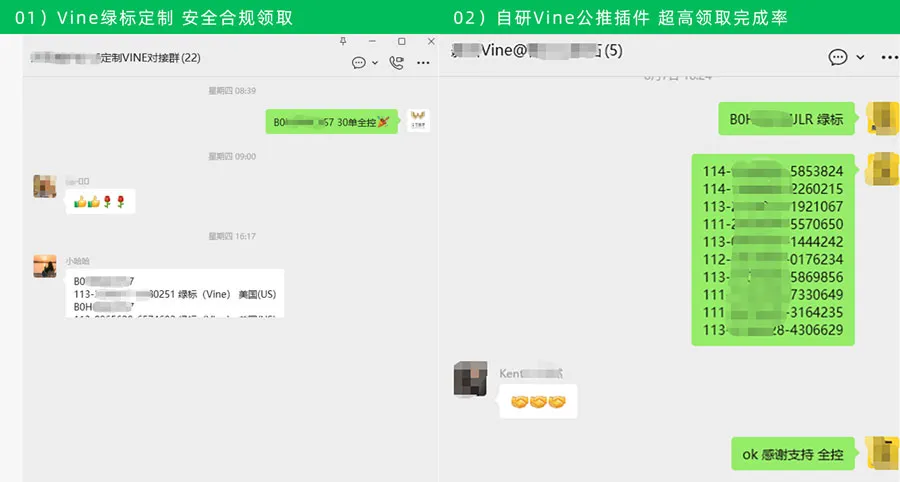Open more options in VINE对接群 header
This screenshot has height=482, width=900.
[423, 63]
